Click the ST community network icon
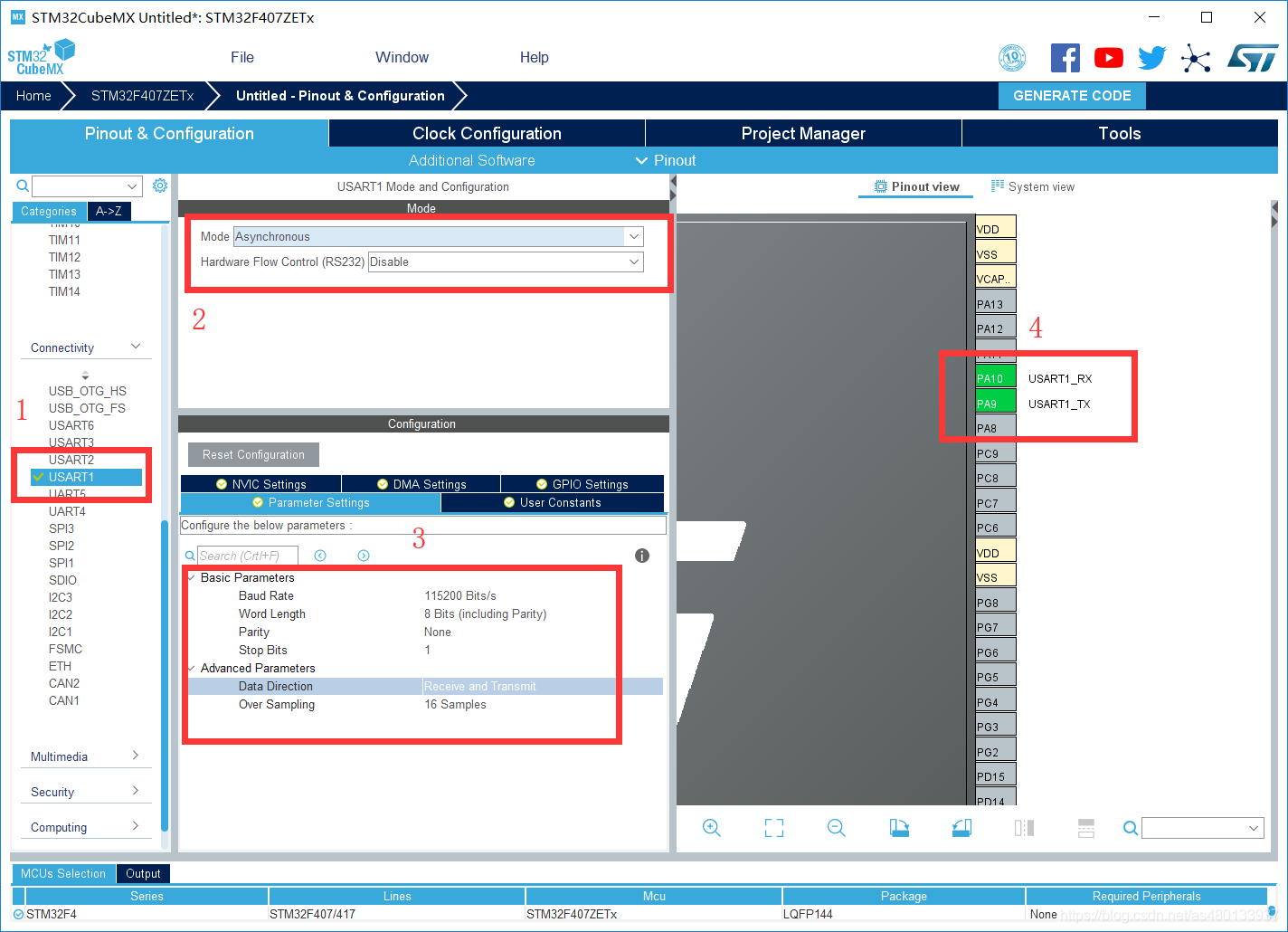This screenshot has height=932, width=1288. coord(1196,59)
